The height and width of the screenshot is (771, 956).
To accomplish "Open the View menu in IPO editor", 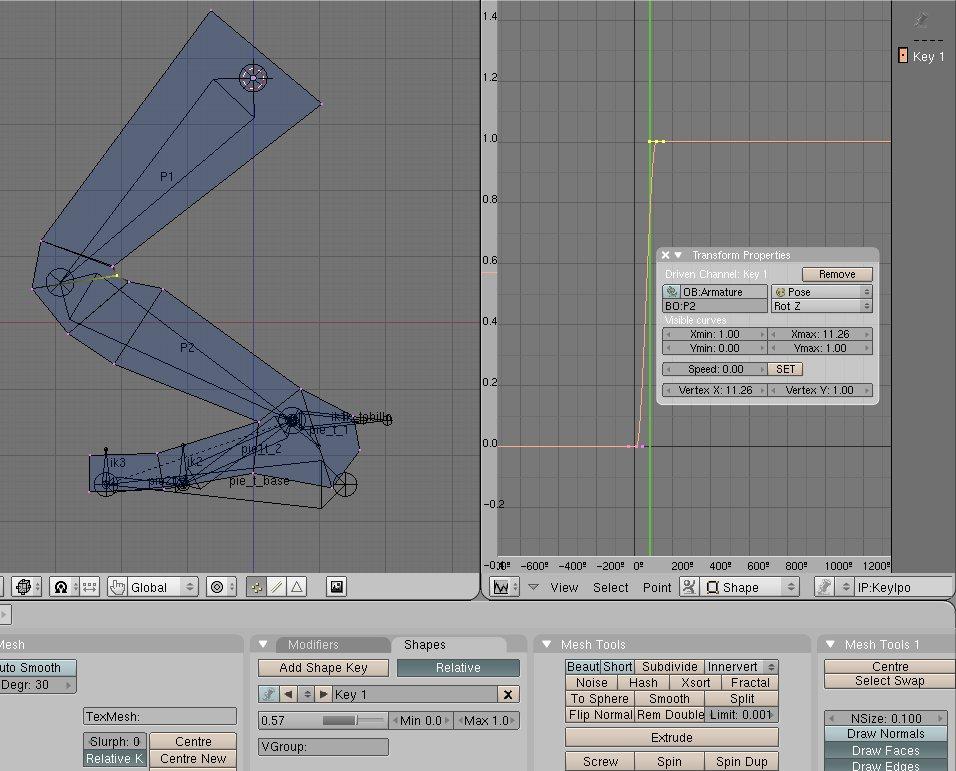I will pos(564,588).
